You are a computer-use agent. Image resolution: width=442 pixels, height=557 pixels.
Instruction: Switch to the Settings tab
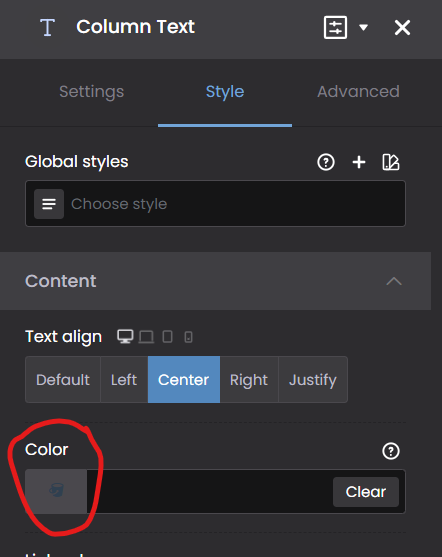point(92,92)
